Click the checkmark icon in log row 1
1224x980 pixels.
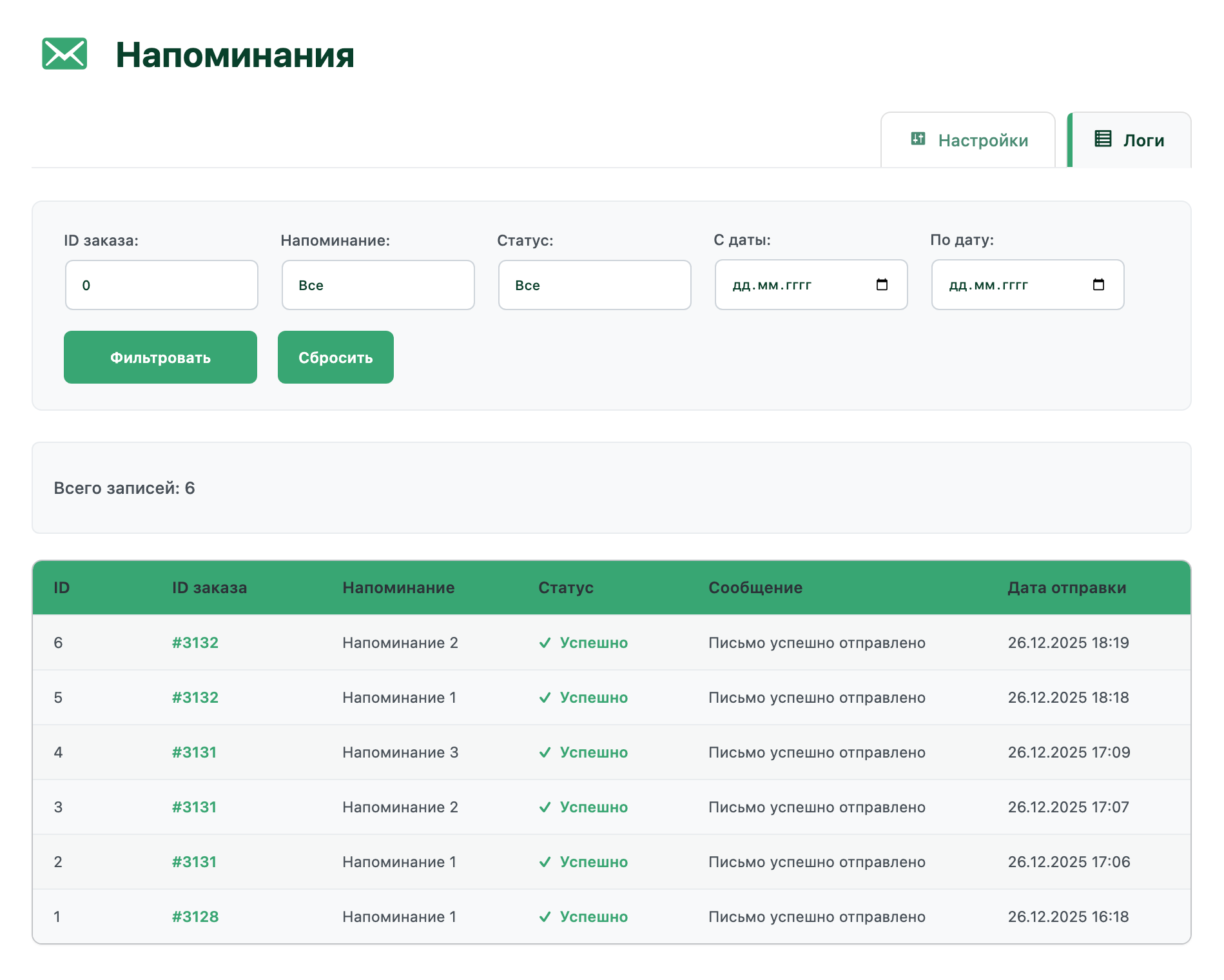point(545,917)
